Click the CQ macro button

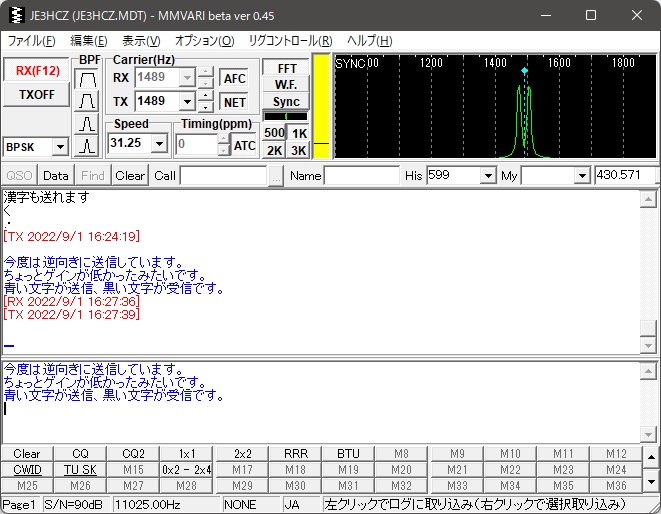click(x=80, y=454)
